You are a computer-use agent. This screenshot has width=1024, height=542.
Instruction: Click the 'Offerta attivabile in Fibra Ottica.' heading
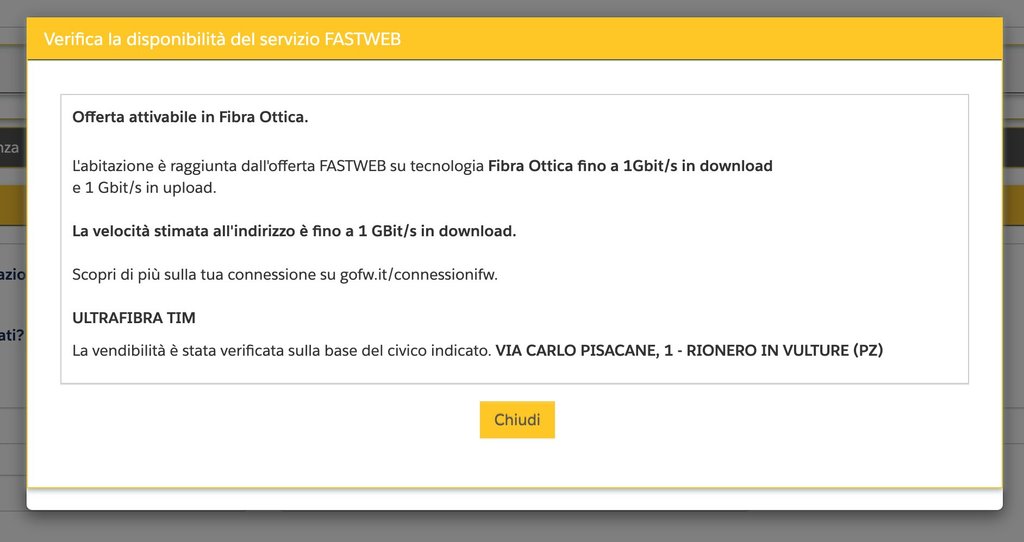point(190,117)
